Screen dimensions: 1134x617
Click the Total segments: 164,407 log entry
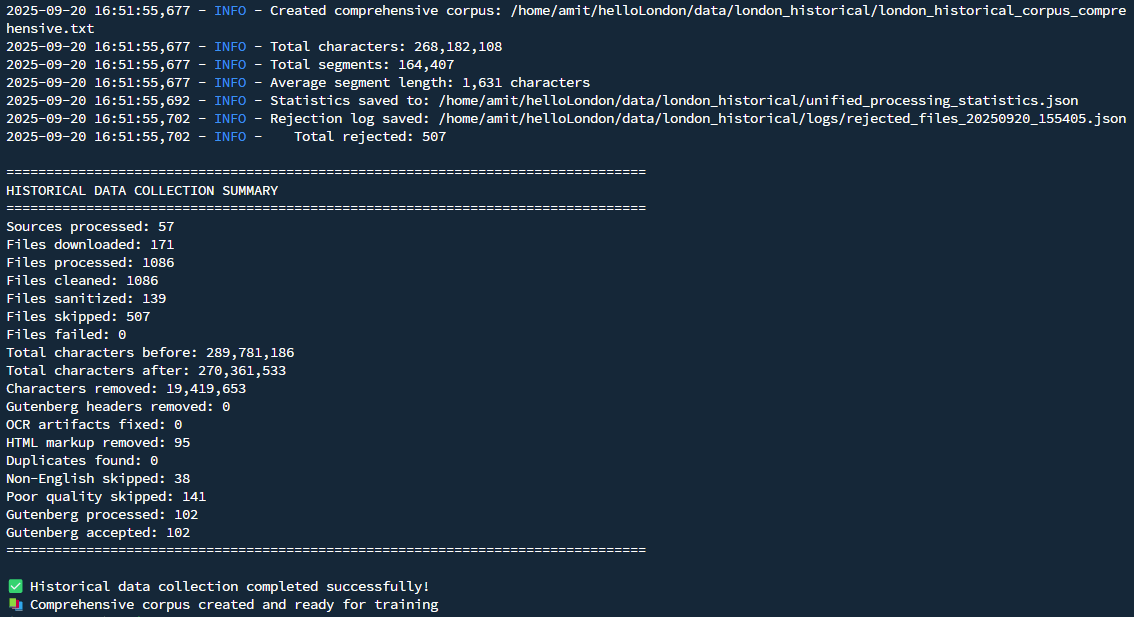pos(362,65)
